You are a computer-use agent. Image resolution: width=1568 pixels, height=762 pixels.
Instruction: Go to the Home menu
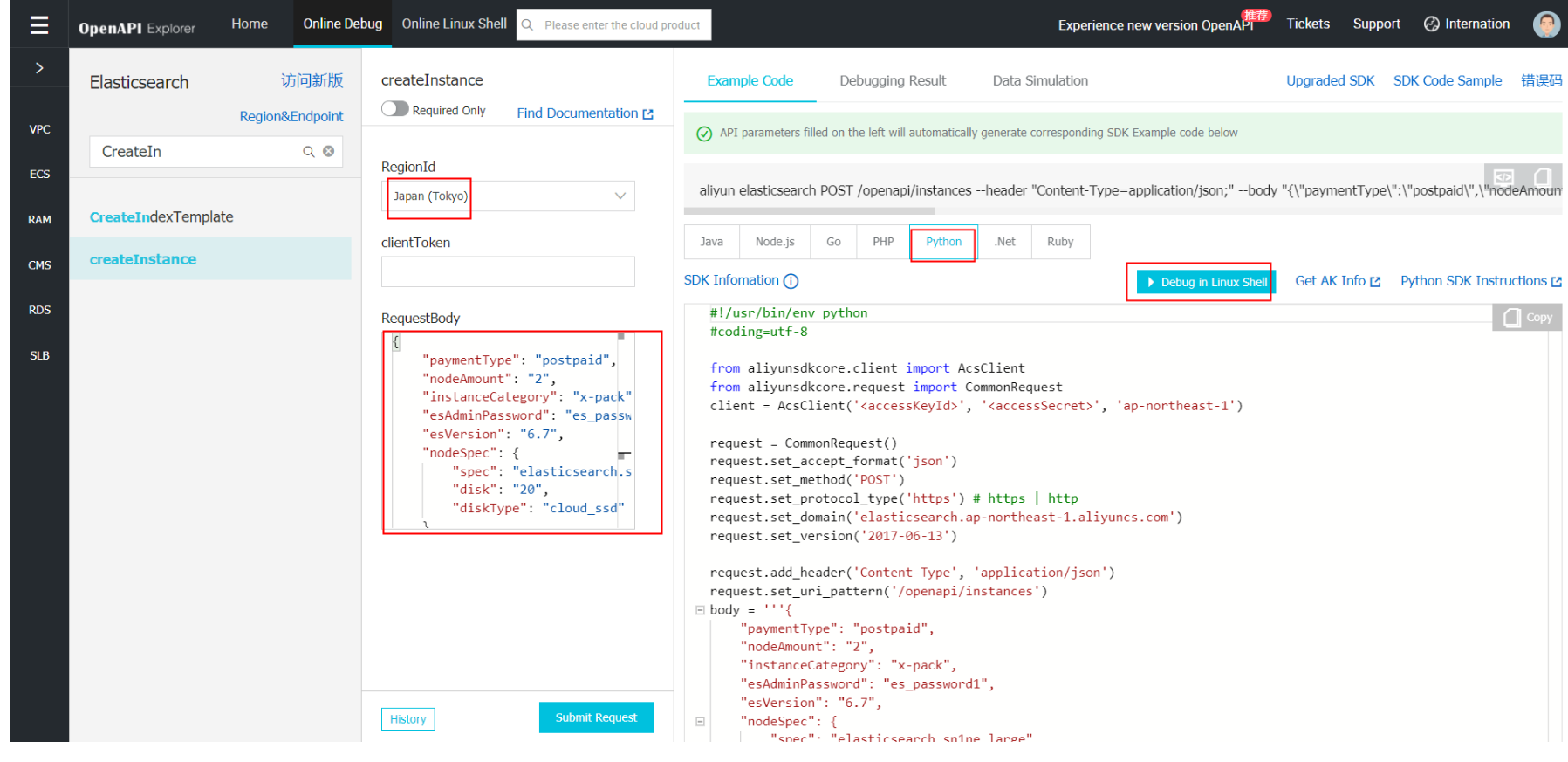pyautogui.click(x=250, y=24)
